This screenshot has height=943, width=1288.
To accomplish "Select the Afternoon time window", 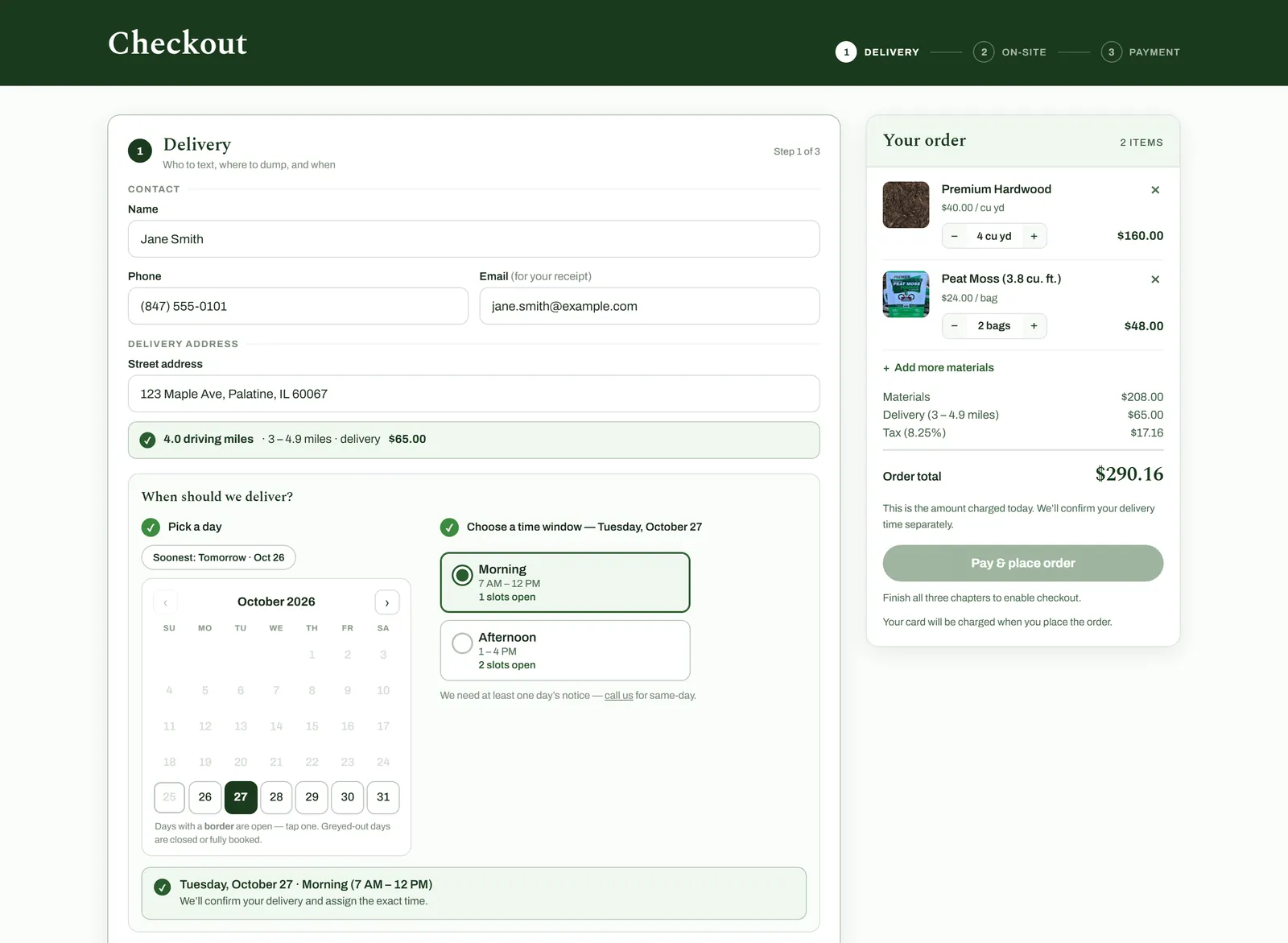I will coord(565,651).
